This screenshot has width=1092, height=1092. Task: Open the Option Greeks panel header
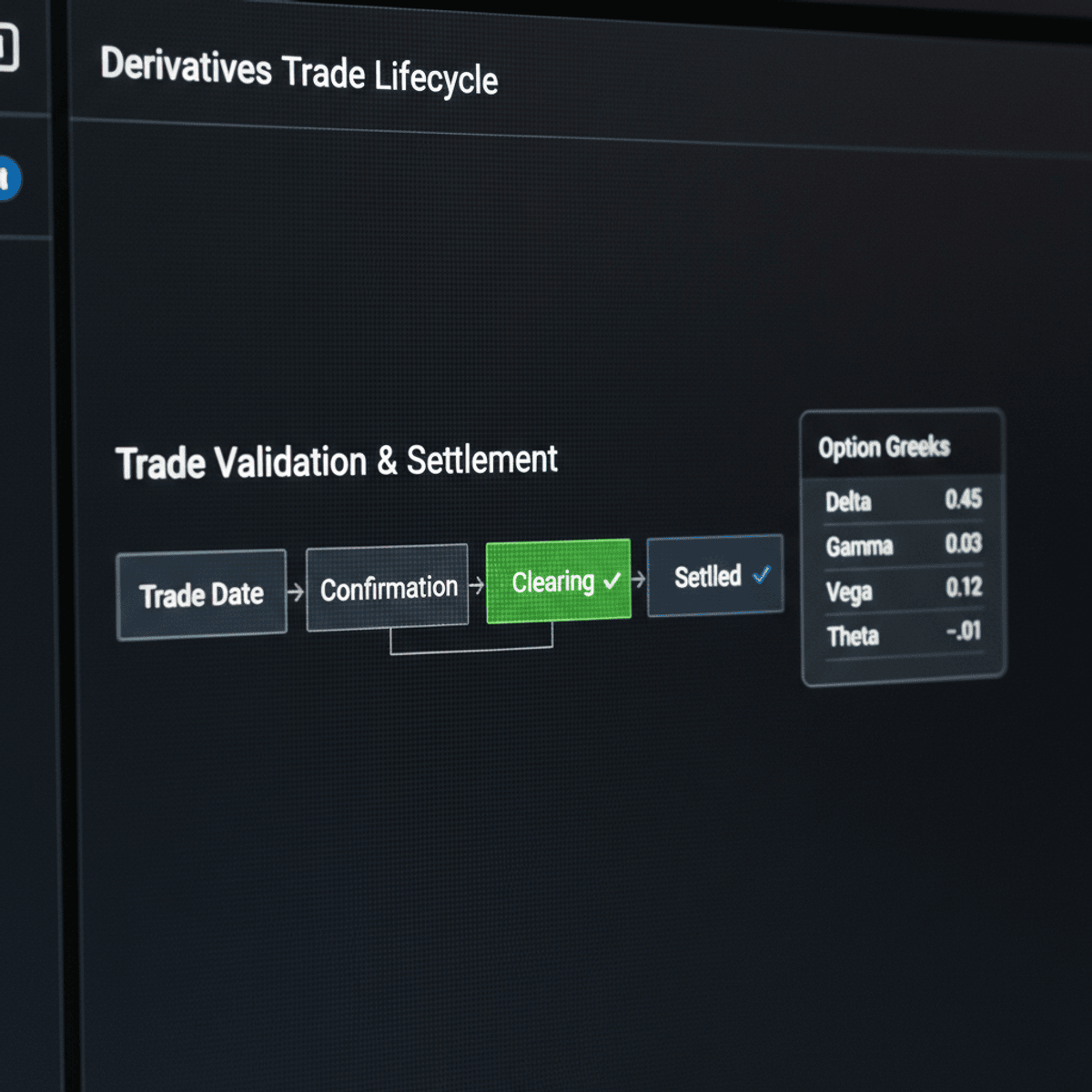885,447
